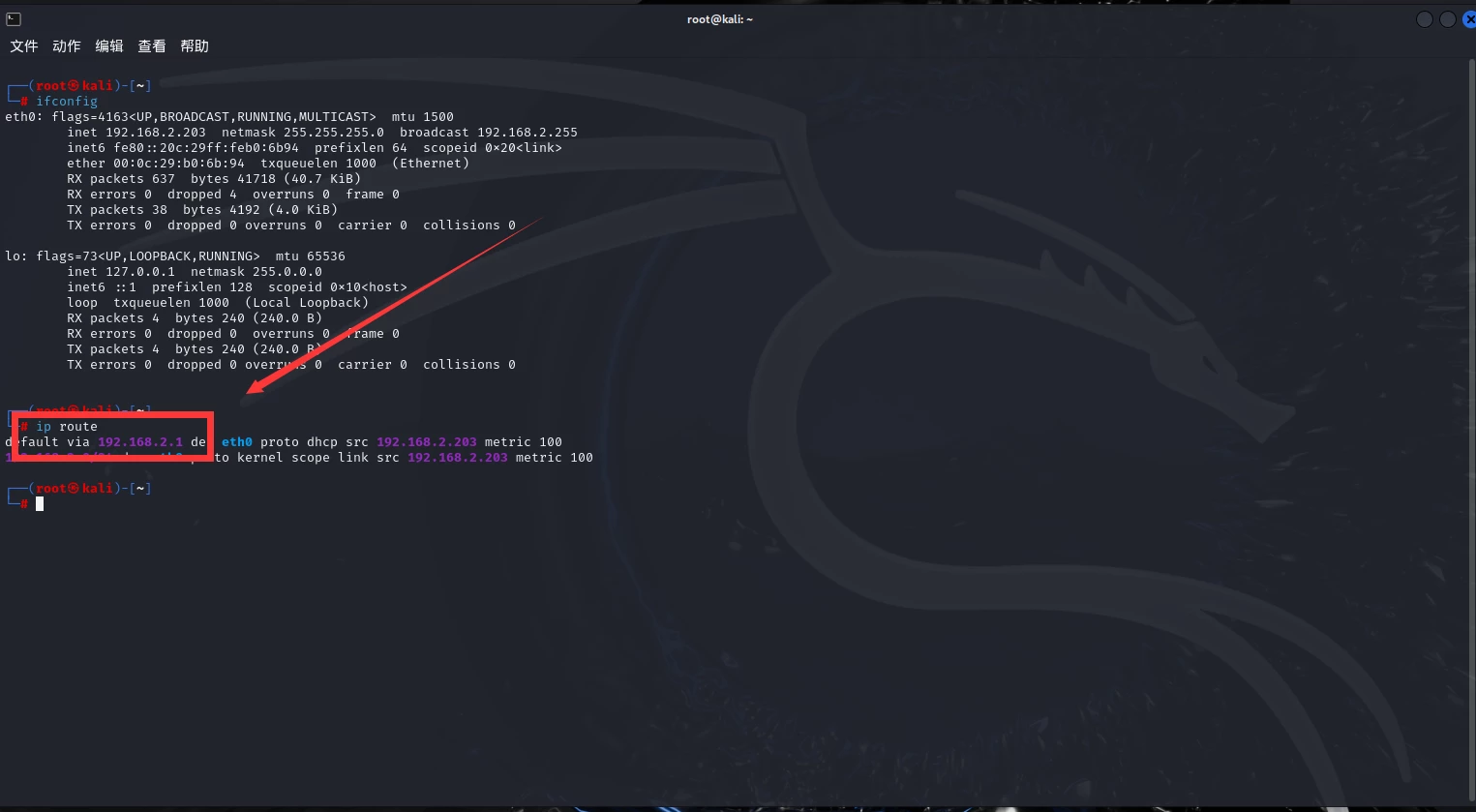The width and height of the screenshot is (1476, 812).
Task: Click the root@kali: ~ window title
Action: coord(719,19)
